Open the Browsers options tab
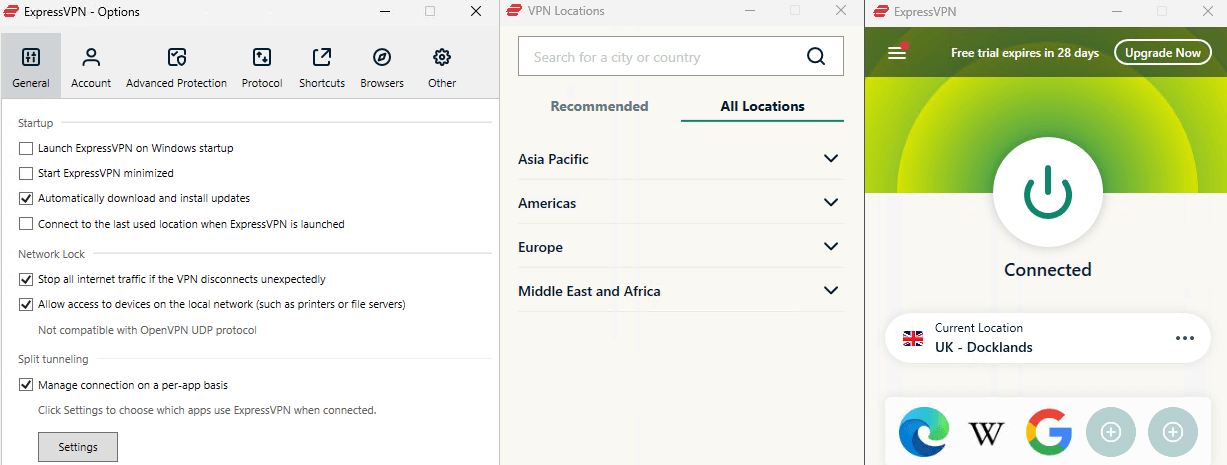 [x=382, y=66]
